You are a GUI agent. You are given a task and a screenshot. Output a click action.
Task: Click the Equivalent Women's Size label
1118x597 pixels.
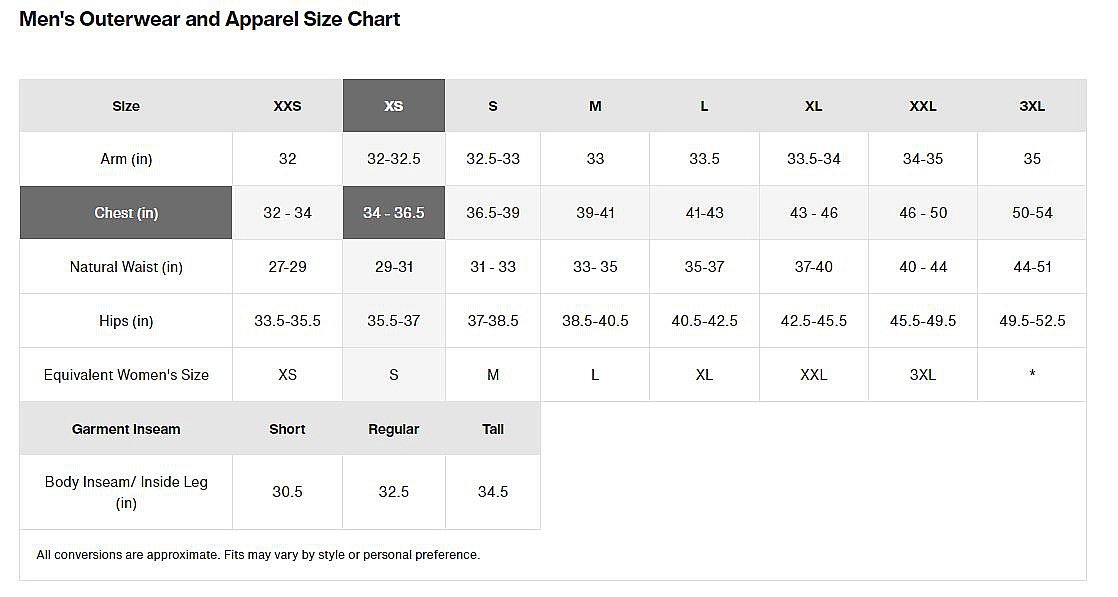[x=126, y=375]
